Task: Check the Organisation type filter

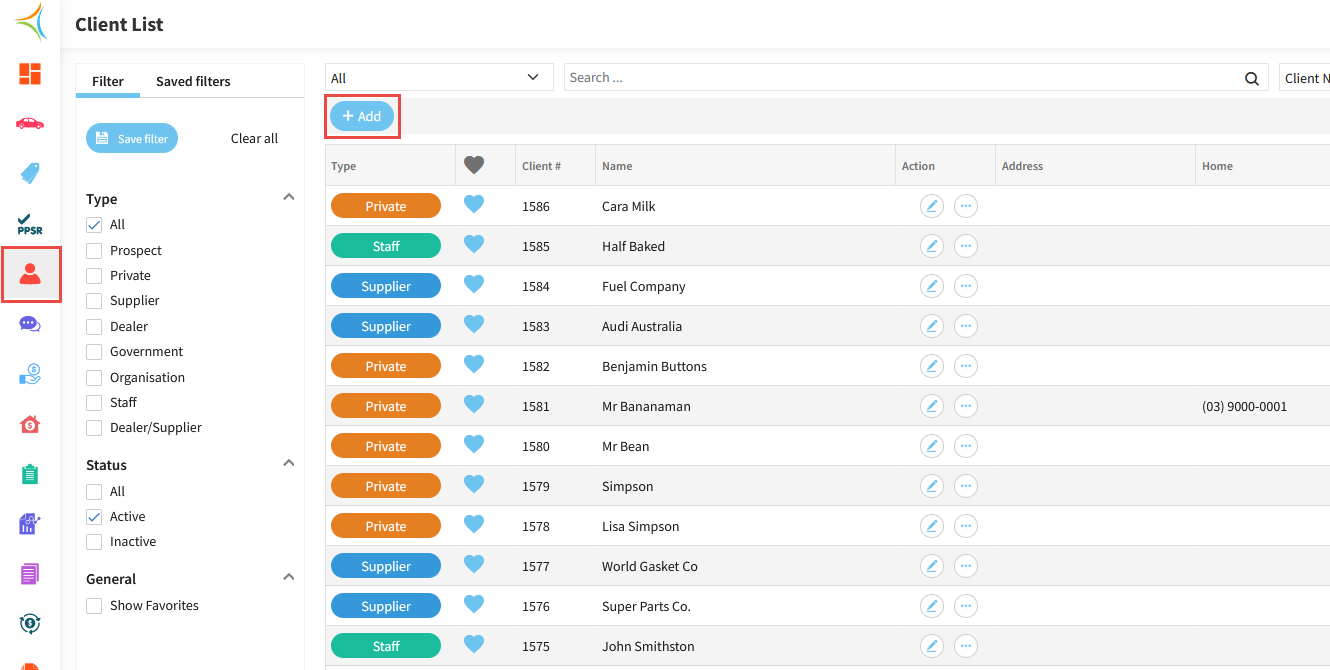Action: click(94, 378)
